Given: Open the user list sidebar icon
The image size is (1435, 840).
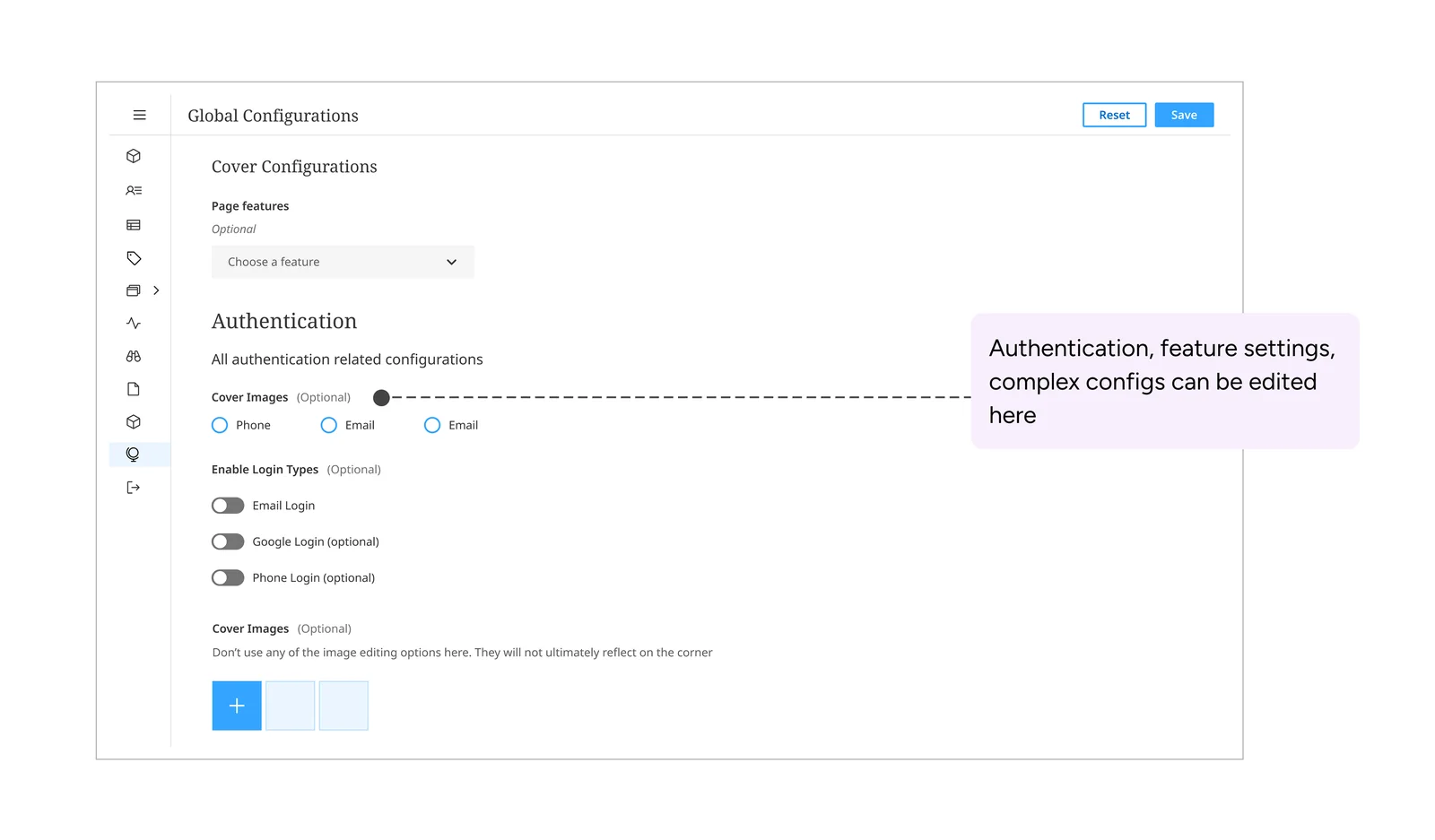Looking at the screenshot, I should tap(134, 190).
